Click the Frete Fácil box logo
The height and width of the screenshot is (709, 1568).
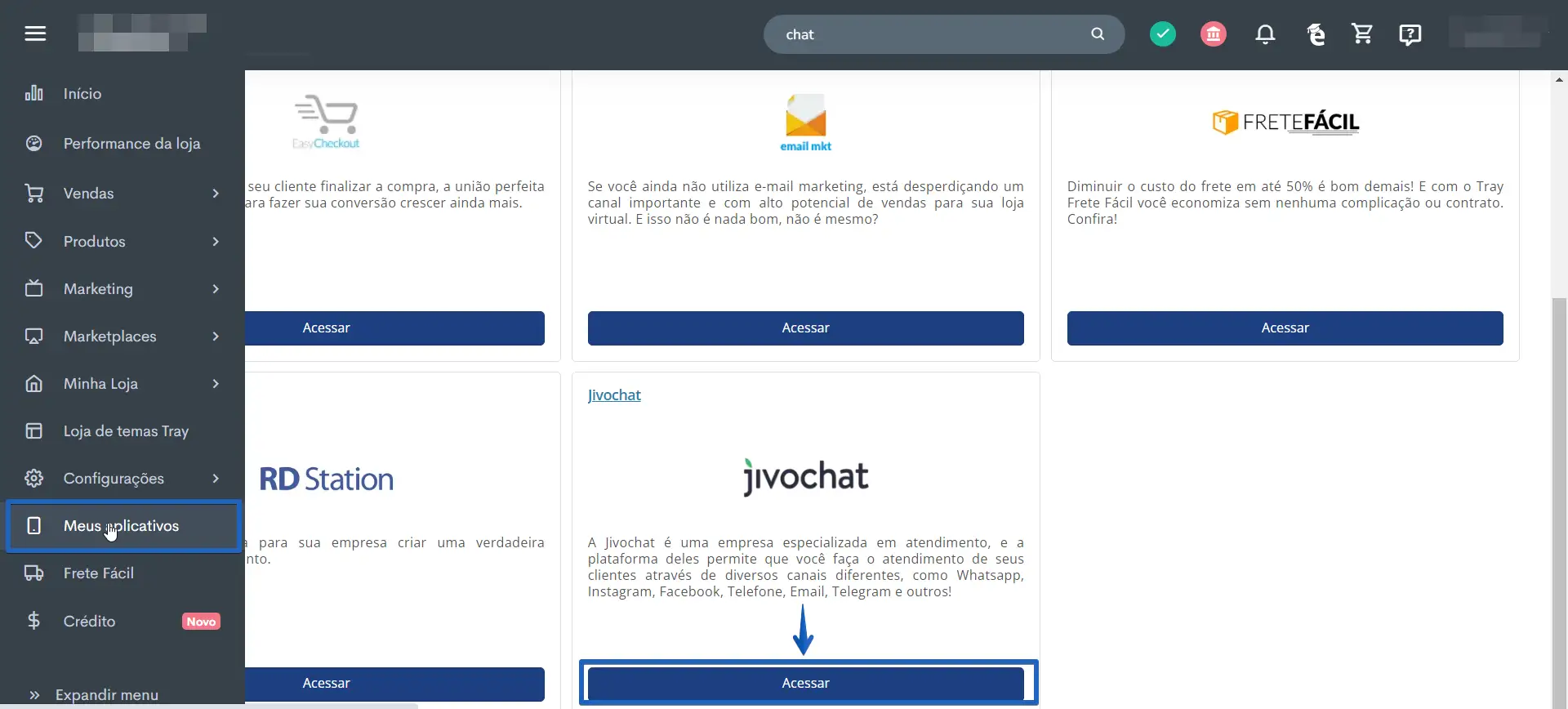coord(1285,122)
